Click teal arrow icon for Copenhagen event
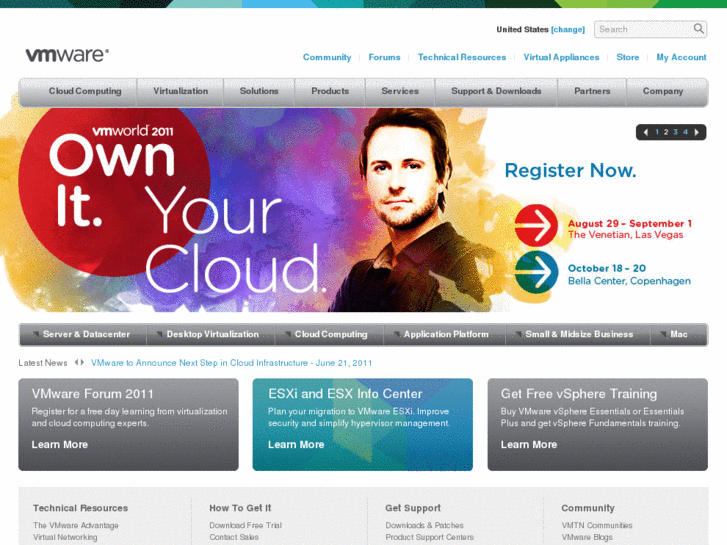Image resolution: width=727 pixels, height=545 pixels. 536,272
